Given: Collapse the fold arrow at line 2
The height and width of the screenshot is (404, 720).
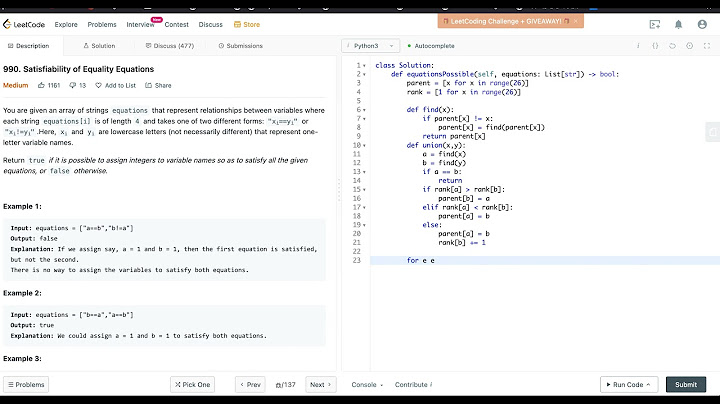Looking at the screenshot, I should pyautogui.click(x=365, y=74).
